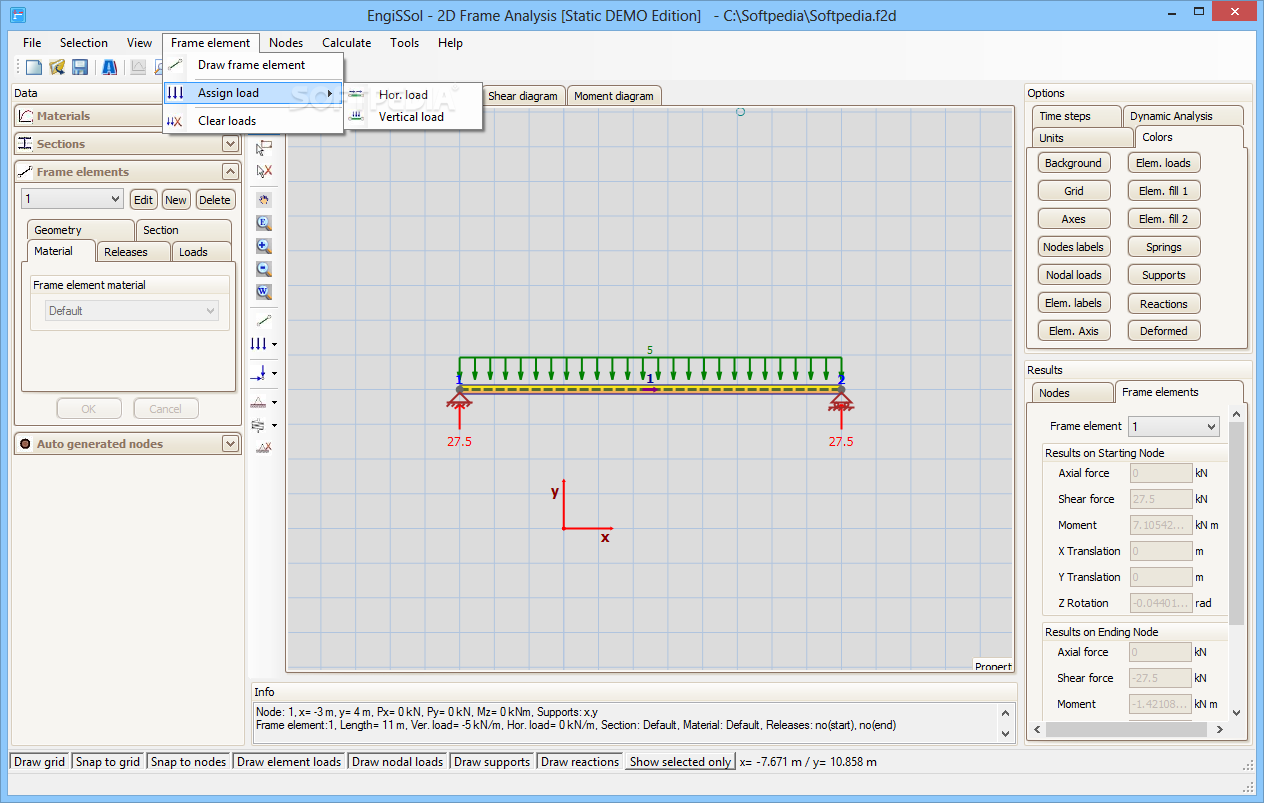Screen dimensions: 1264x803
Task: Select Draw frame element menu entry
Action: (x=253, y=65)
